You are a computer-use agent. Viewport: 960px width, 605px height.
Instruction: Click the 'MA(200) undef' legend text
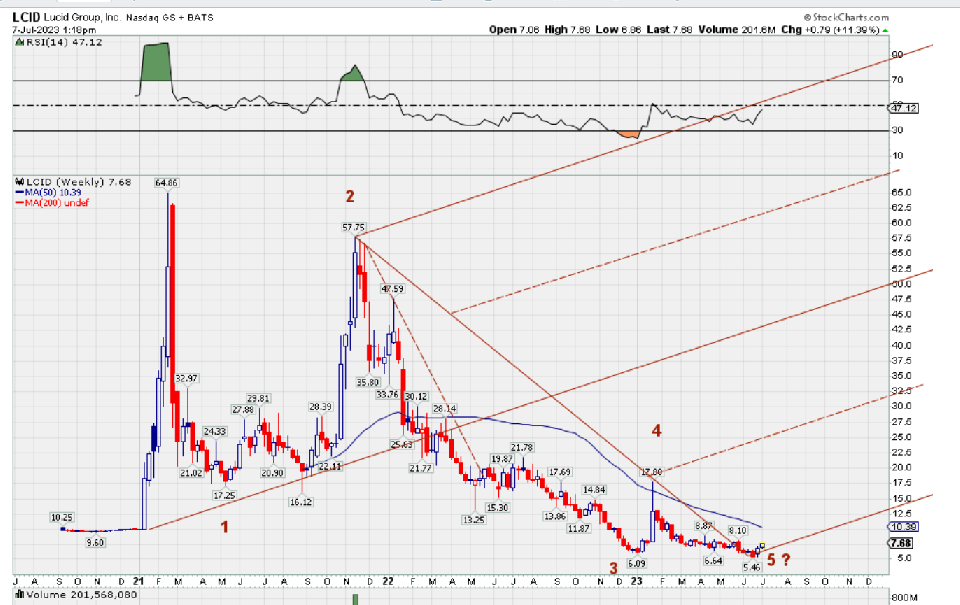56,203
